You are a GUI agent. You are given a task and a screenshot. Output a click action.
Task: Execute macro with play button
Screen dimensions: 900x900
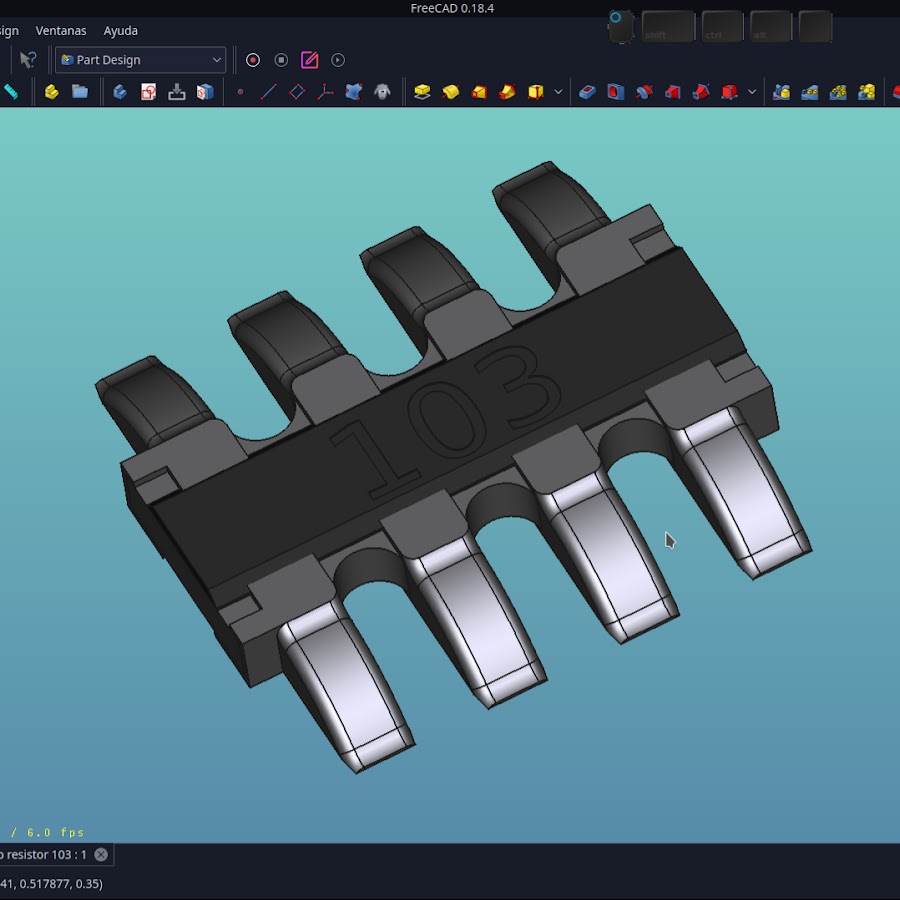[338, 60]
